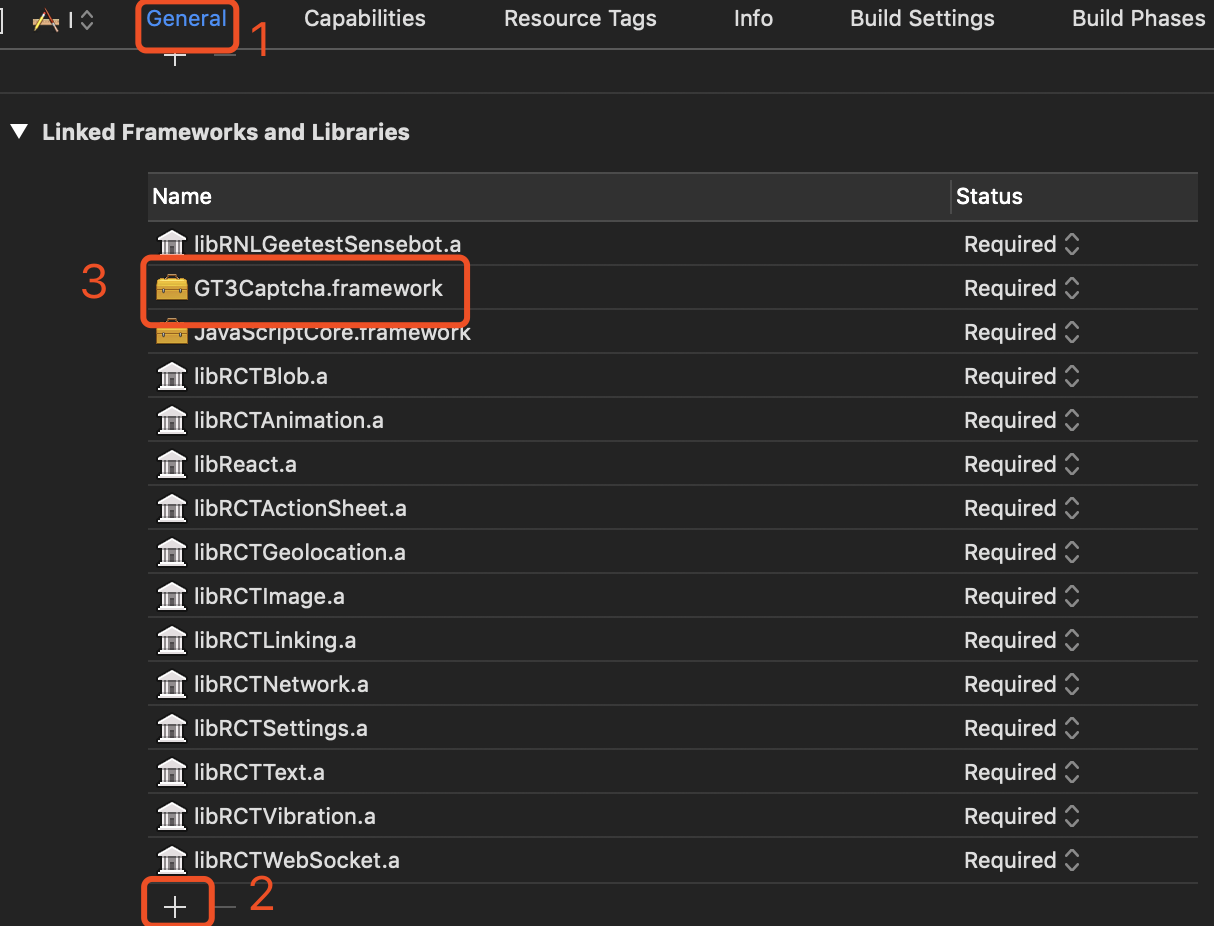Click the libReact.a library icon
Viewport: 1214px width, 926px height.
coord(172,464)
